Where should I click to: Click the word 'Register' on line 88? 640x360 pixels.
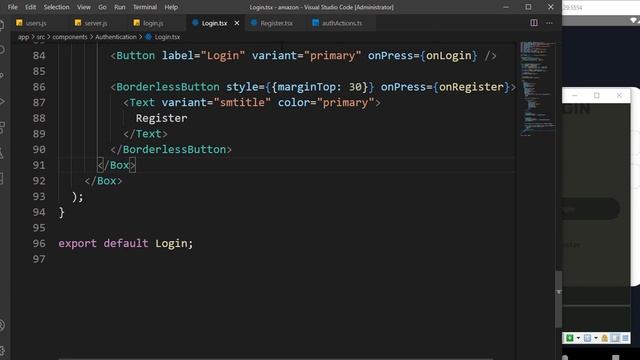click(x=162, y=118)
